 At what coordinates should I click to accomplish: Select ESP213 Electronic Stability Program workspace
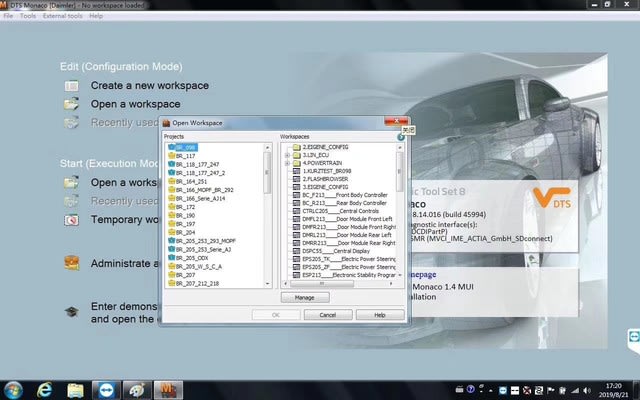pos(344,275)
